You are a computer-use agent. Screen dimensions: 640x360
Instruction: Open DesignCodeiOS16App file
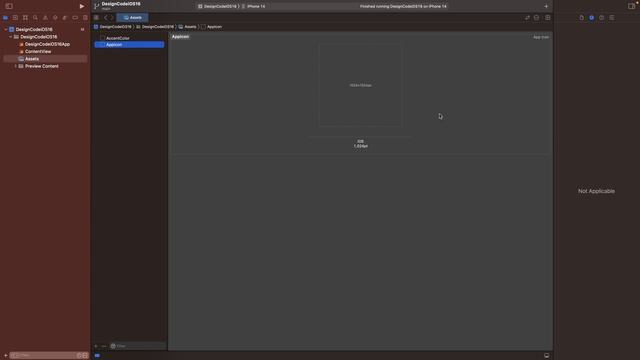[44, 44]
